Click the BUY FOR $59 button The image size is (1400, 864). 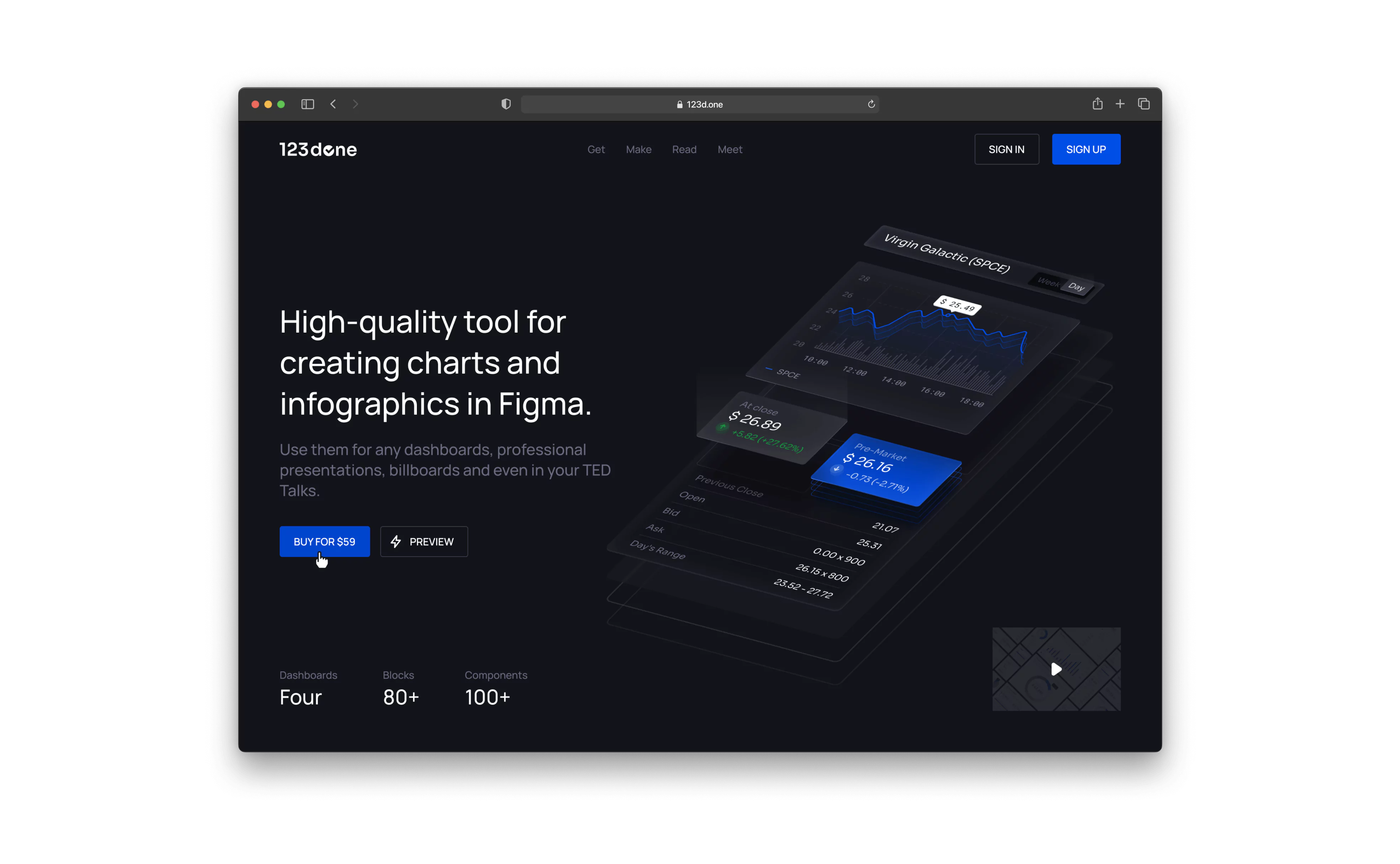[324, 541]
